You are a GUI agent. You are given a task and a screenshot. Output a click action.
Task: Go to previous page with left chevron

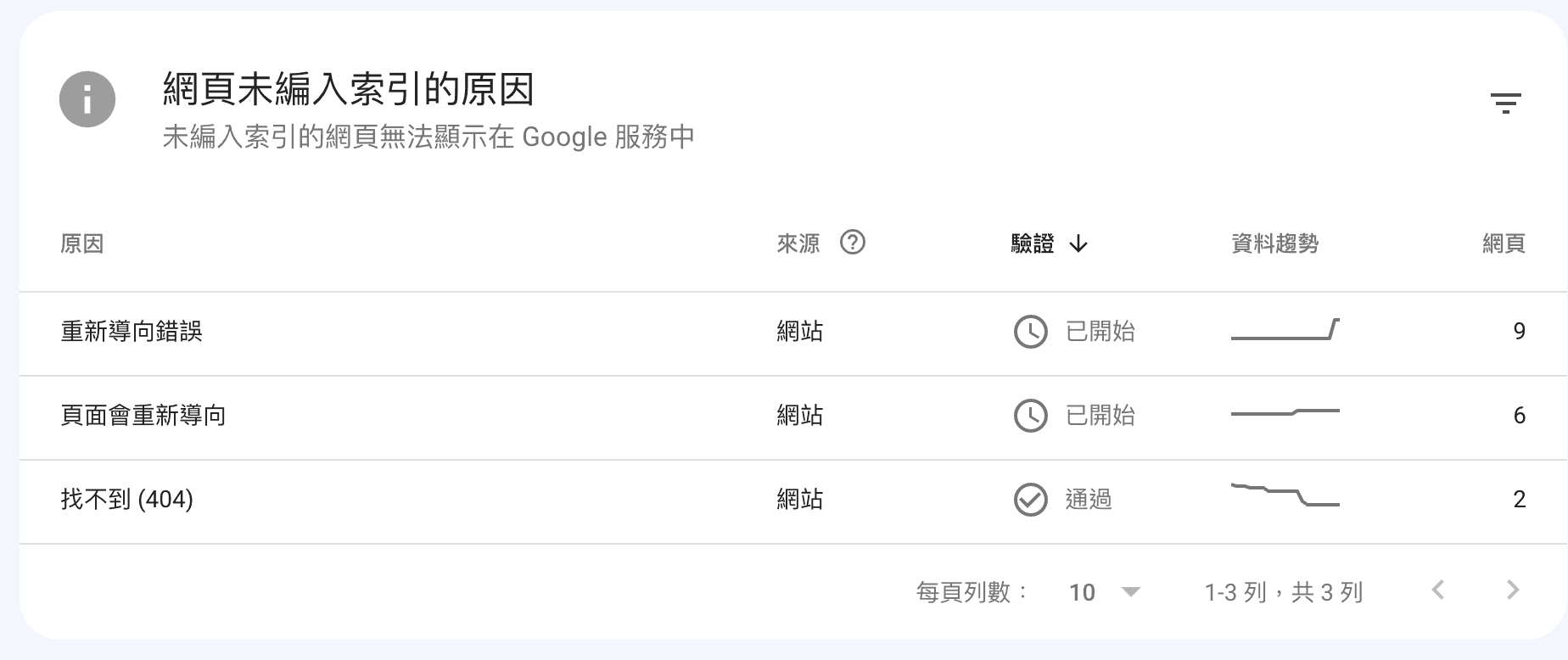point(1437,590)
